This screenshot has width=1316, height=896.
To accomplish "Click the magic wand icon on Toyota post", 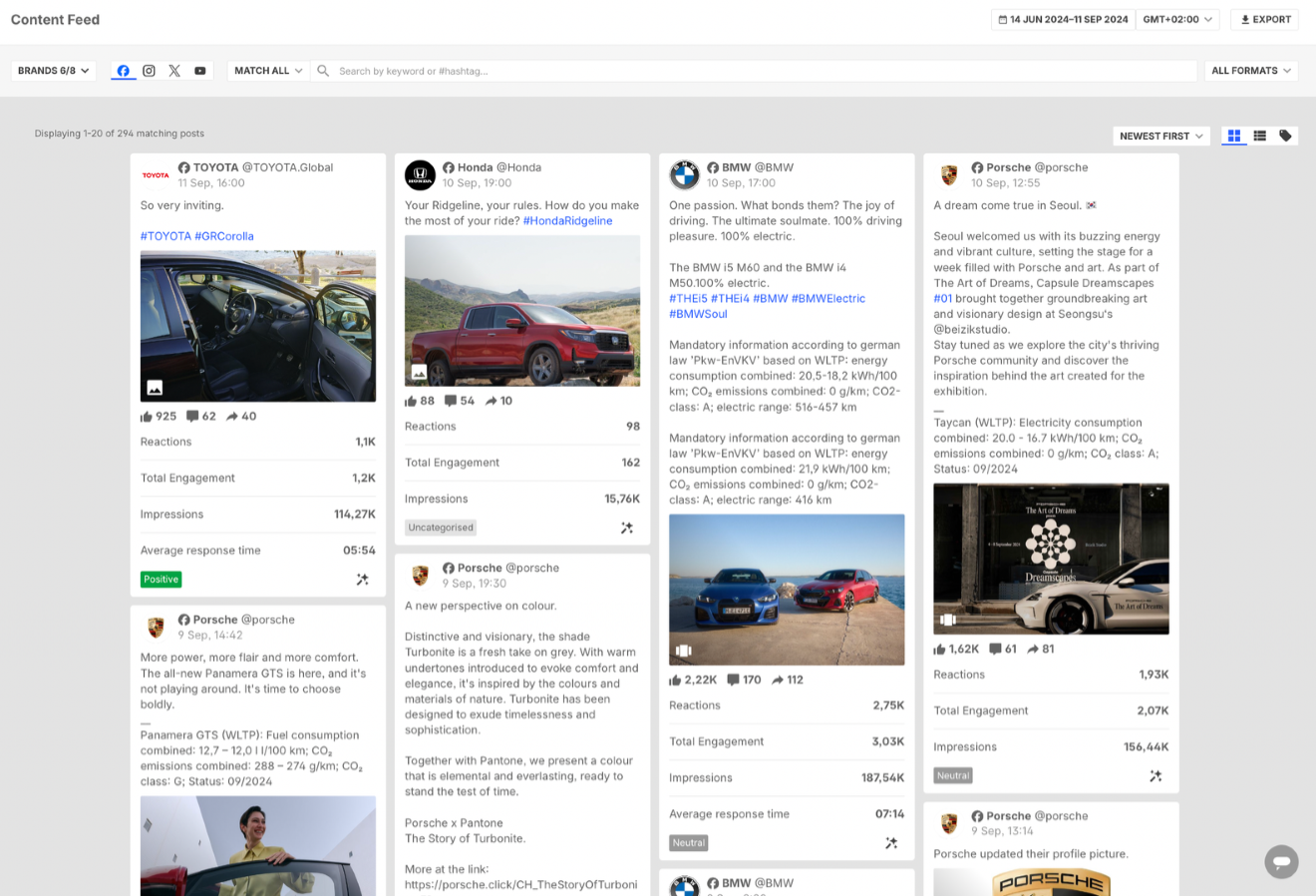I will pyautogui.click(x=363, y=579).
